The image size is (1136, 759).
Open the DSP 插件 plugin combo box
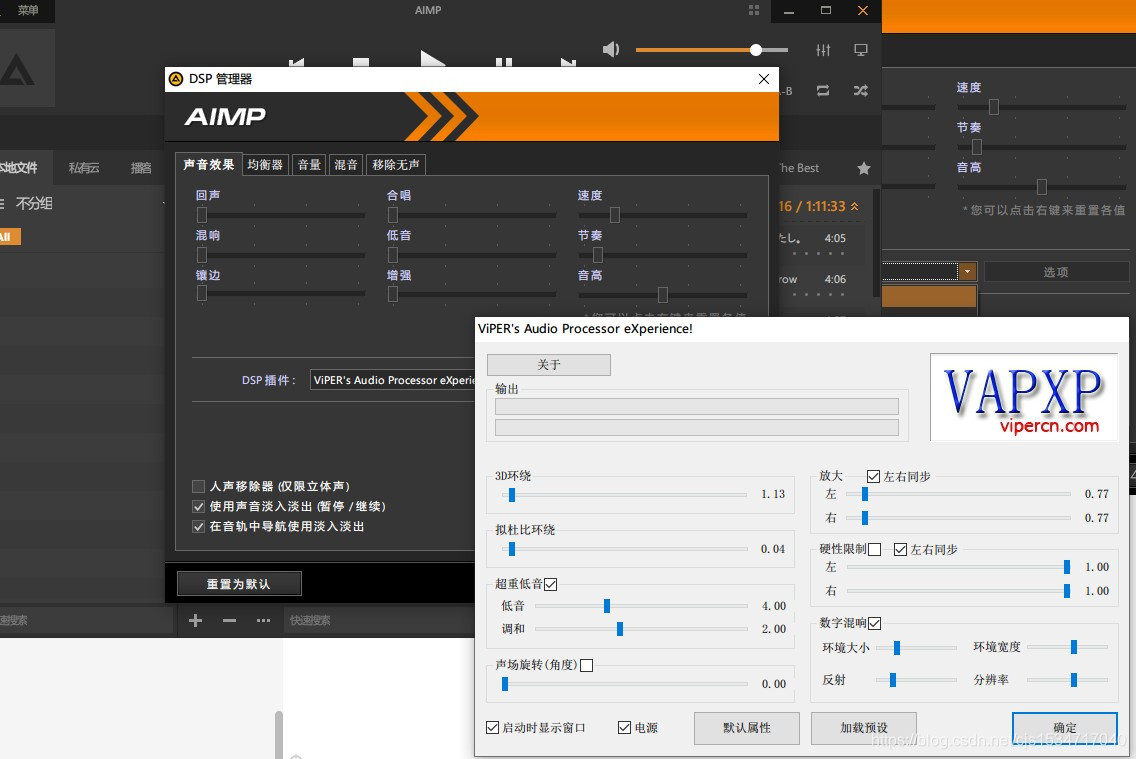(x=393, y=380)
